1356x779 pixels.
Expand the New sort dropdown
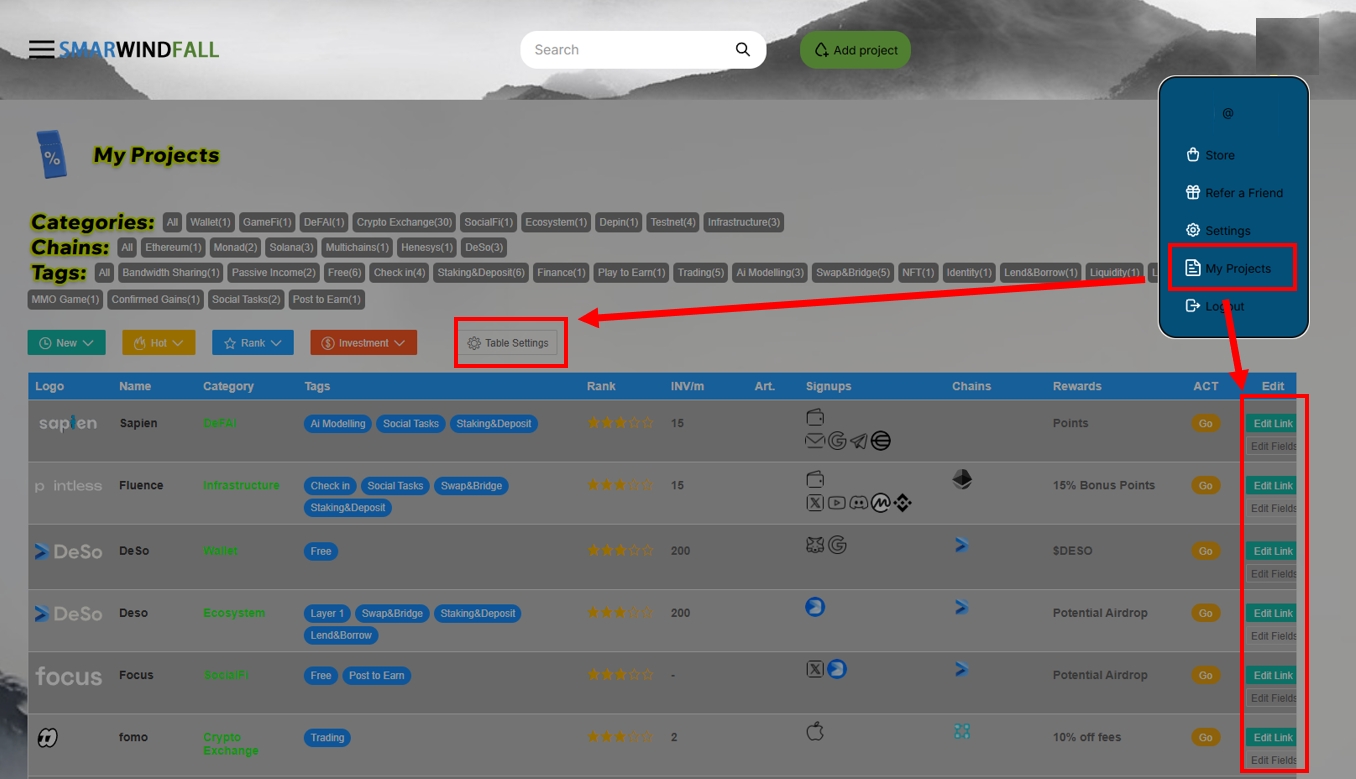tap(67, 343)
